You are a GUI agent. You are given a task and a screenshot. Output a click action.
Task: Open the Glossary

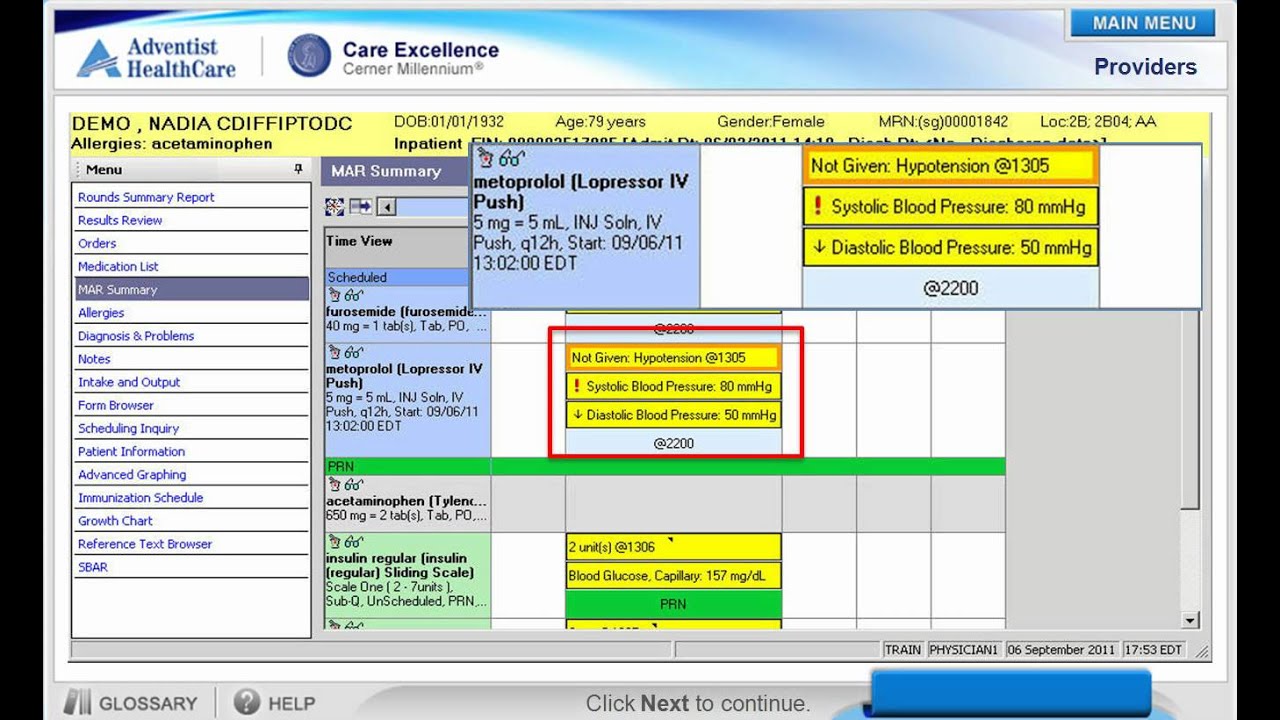130,703
